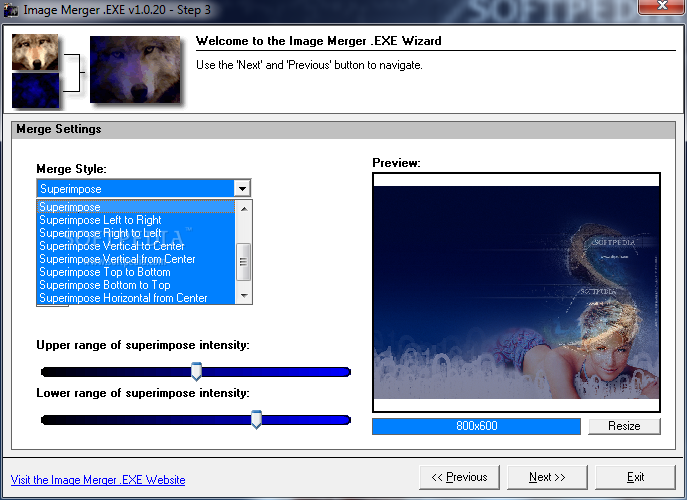Click the lower range intensity slider handle
The image size is (687, 500).
coord(256,419)
